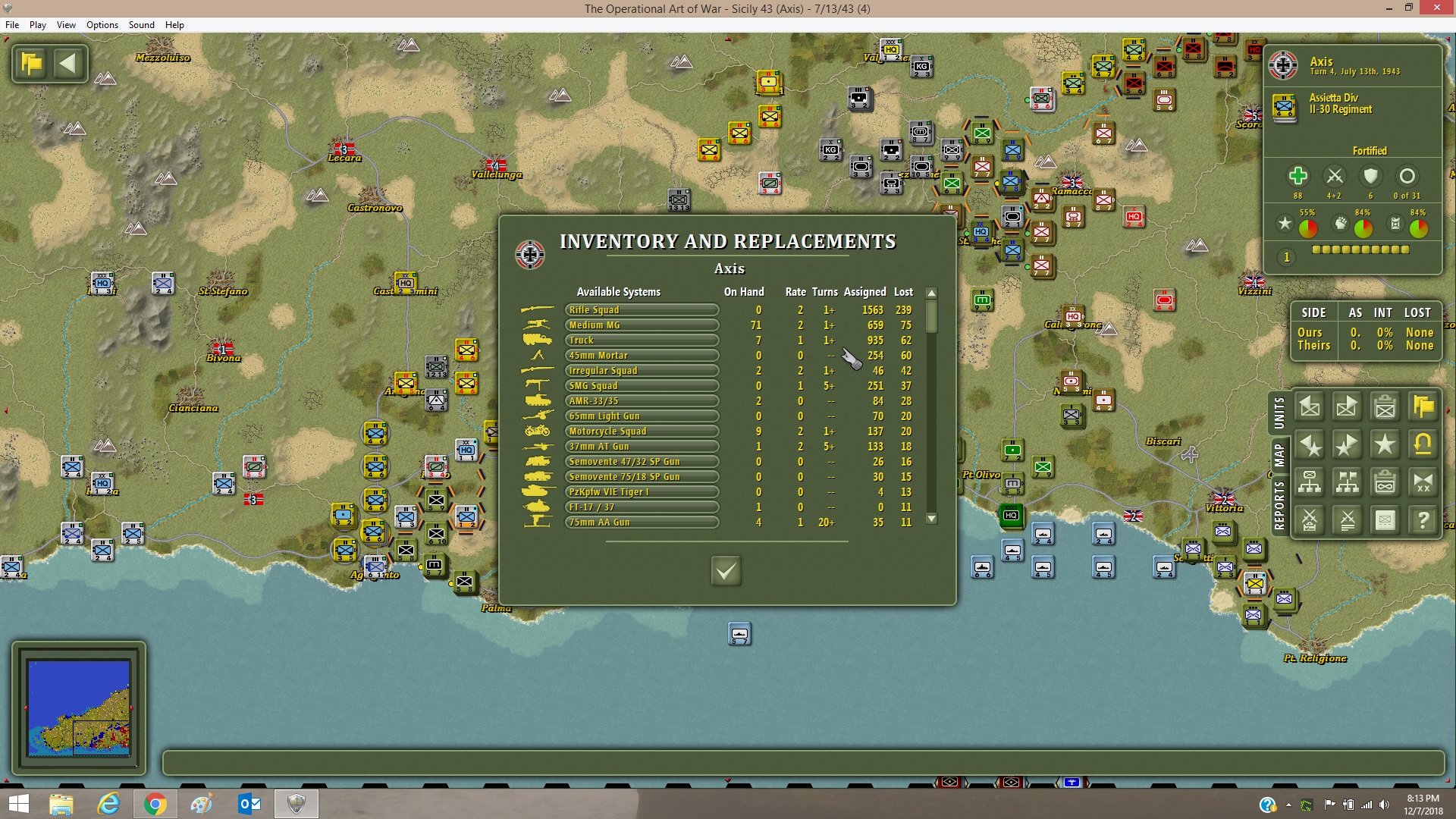The height and width of the screenshot is (819, 1456).
Task: Select the PzKpfw VIE Tiger I entry
Action: point(642,491)
